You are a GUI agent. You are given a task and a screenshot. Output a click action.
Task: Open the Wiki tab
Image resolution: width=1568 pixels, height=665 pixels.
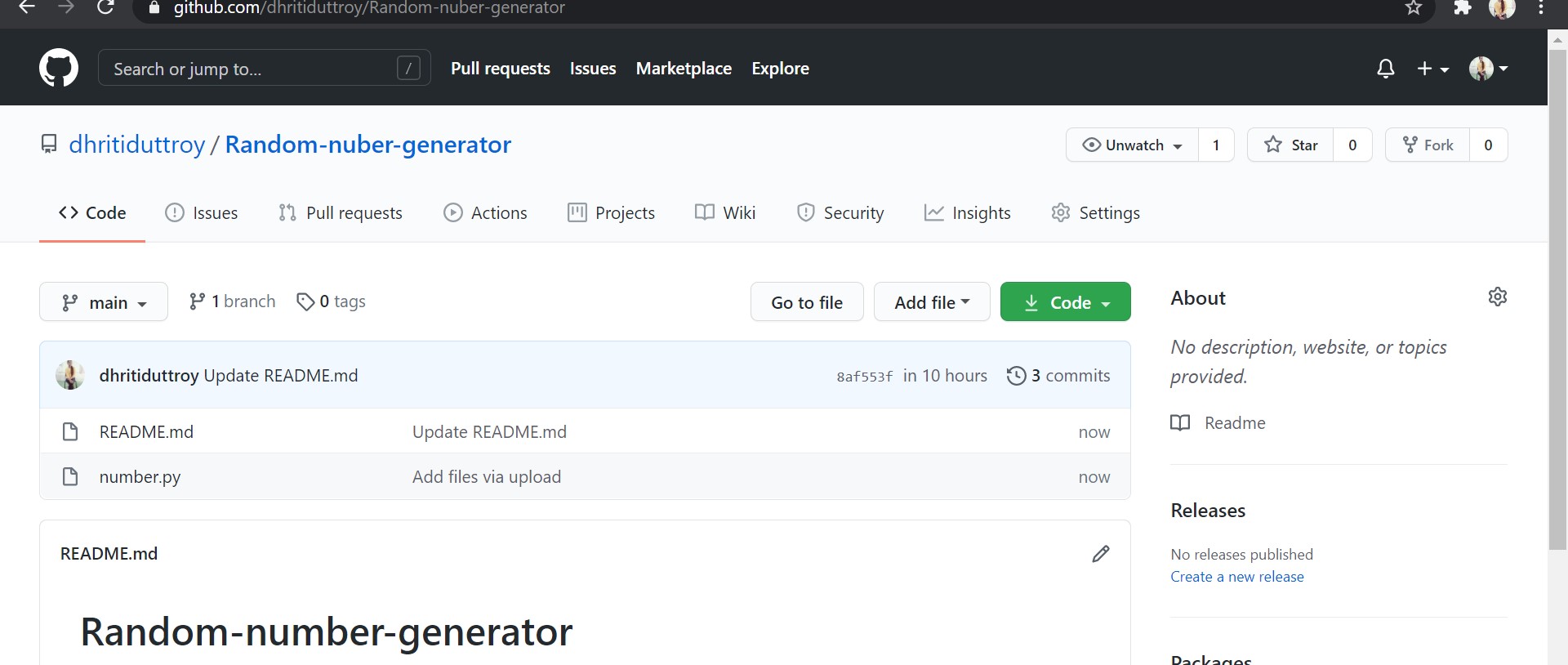tap(725, 213)
